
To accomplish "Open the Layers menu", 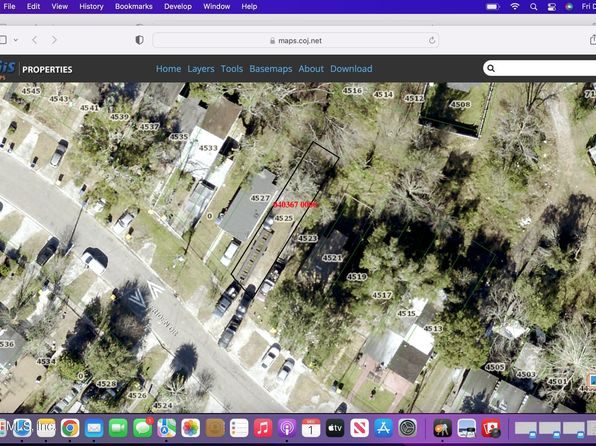I will click(201, 69).
